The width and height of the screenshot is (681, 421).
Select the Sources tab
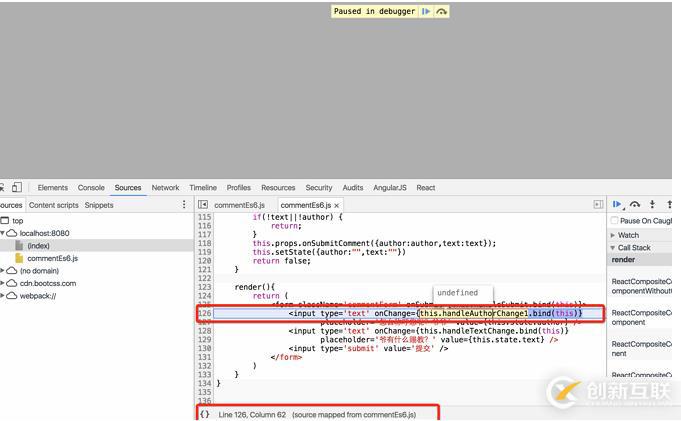128,188
